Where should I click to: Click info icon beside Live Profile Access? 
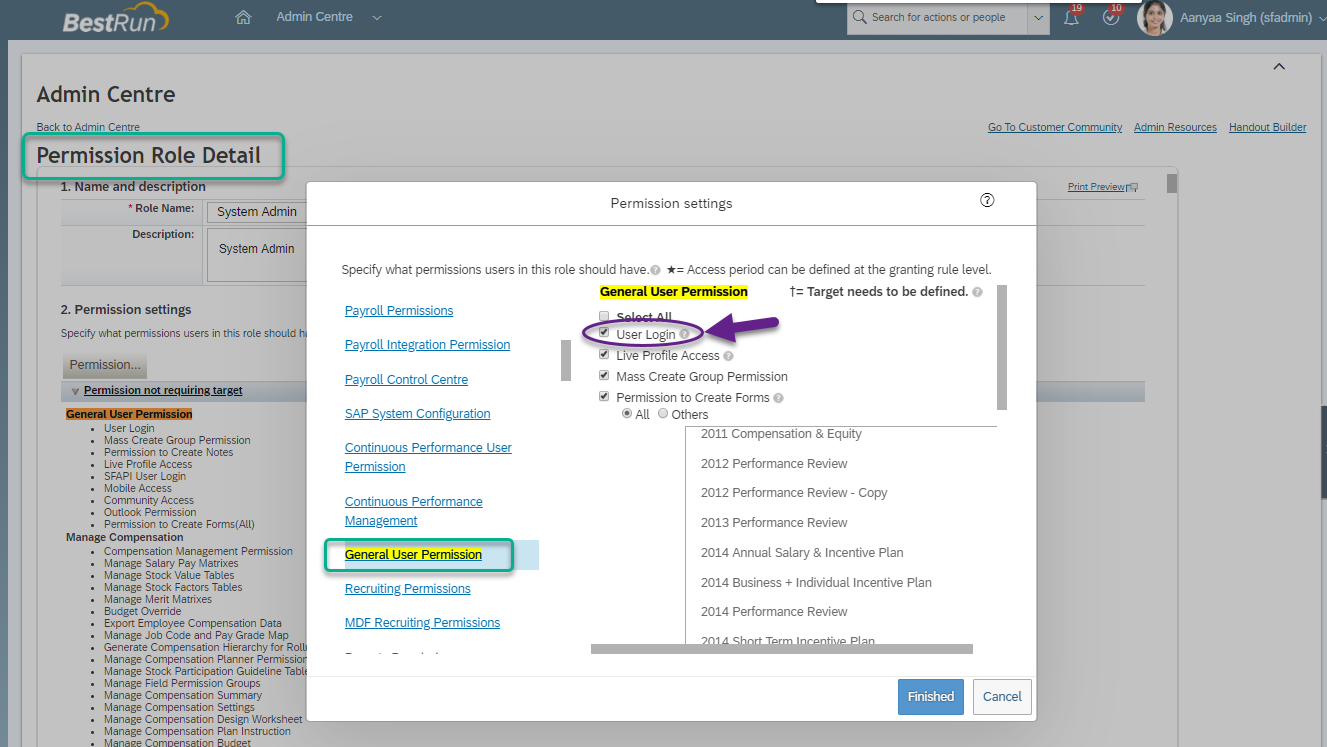(728, 356)
